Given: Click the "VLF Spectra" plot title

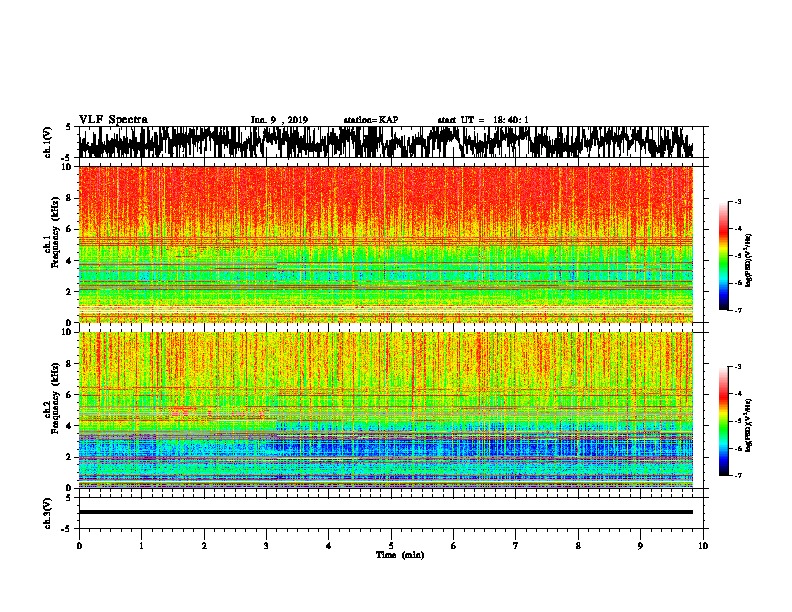Looking at the screenshot, I should tap(113, 120).
